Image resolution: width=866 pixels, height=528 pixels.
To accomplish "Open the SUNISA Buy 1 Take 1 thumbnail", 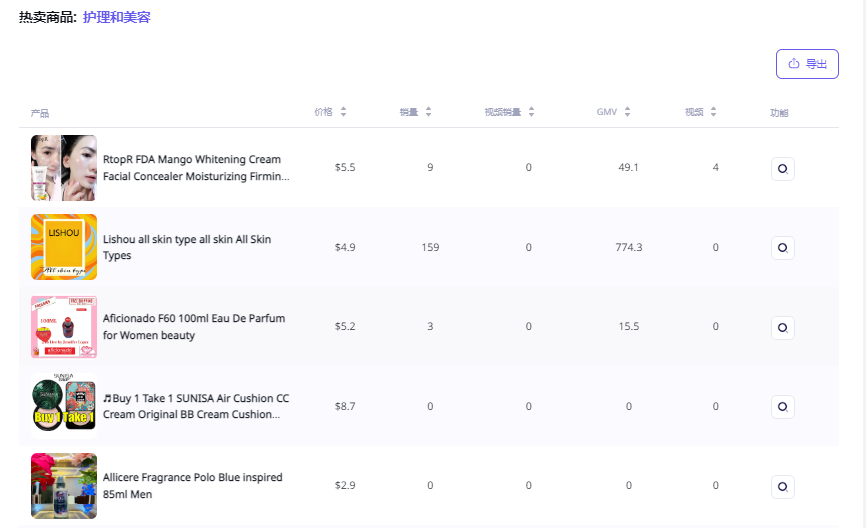I will 64,406.
